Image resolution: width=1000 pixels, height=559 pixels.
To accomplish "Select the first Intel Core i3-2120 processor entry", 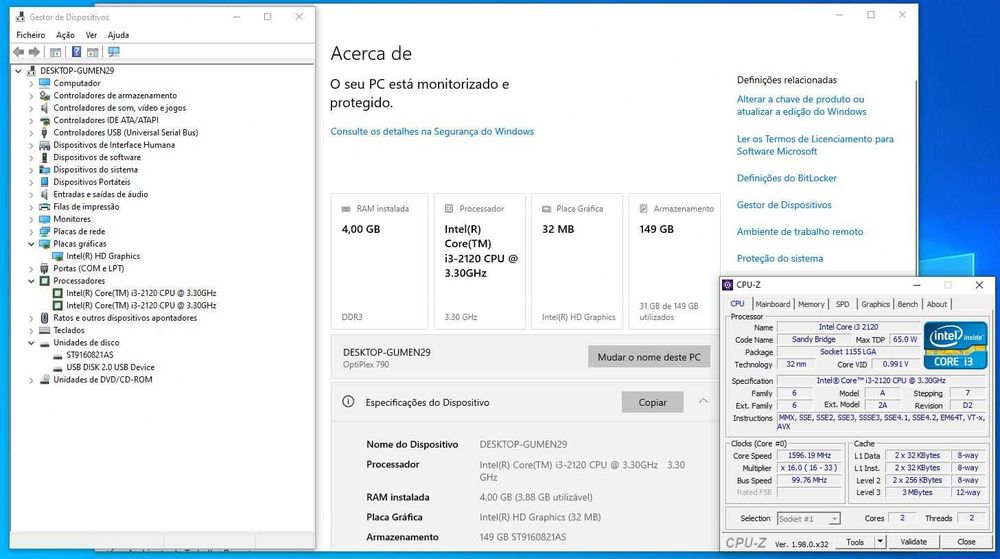I will [140, 293].
